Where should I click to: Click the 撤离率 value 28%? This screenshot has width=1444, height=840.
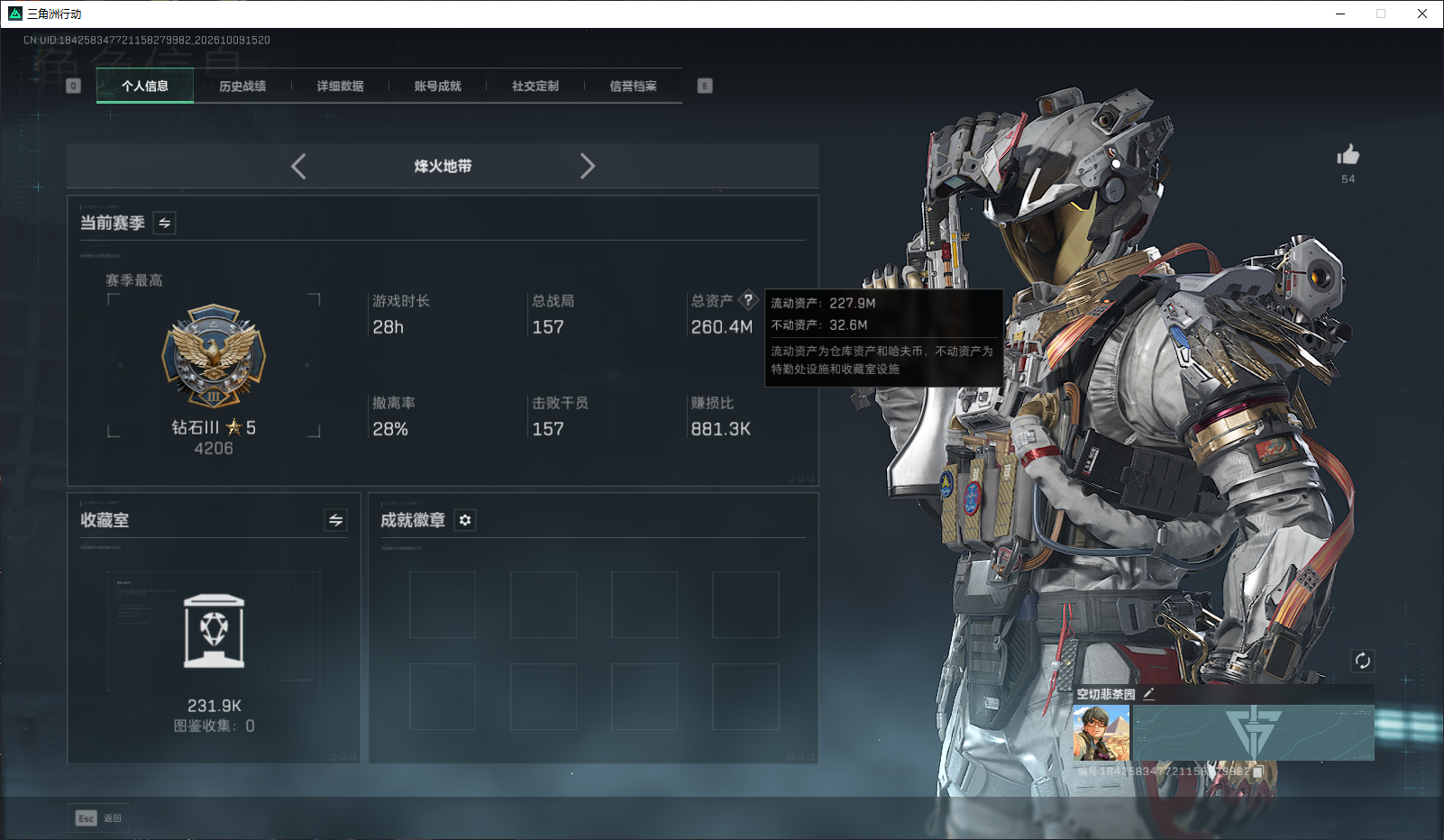[390, 429]
